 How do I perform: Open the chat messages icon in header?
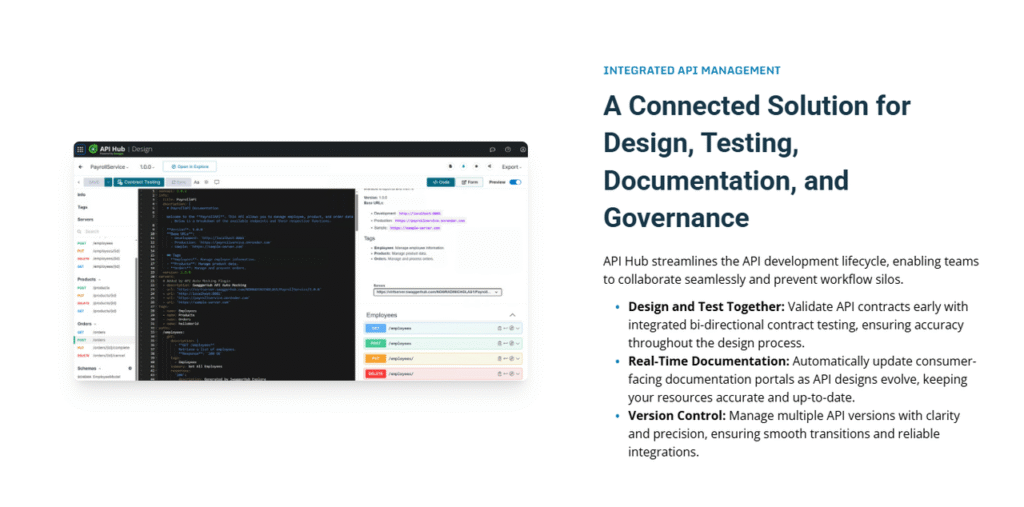492,149
